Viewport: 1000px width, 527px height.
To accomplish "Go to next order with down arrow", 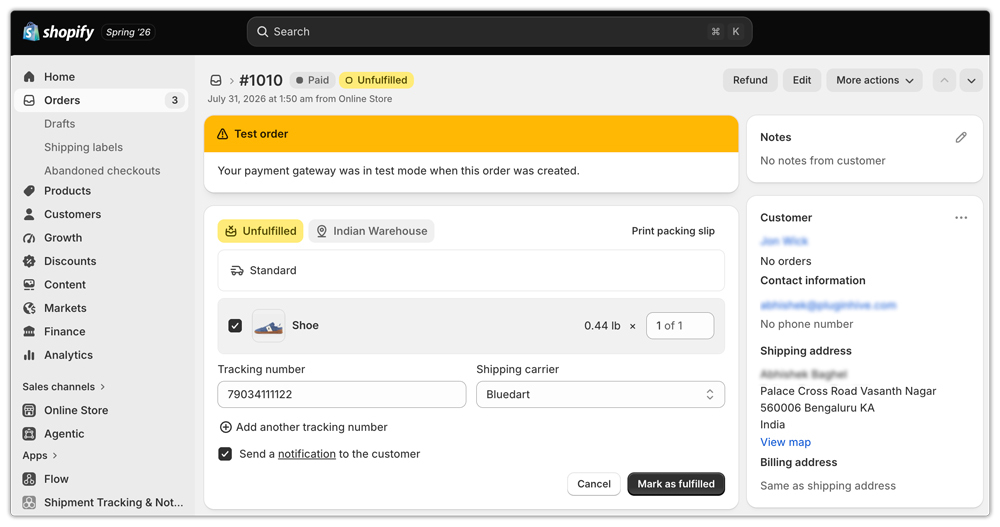I will coord(971,80).
